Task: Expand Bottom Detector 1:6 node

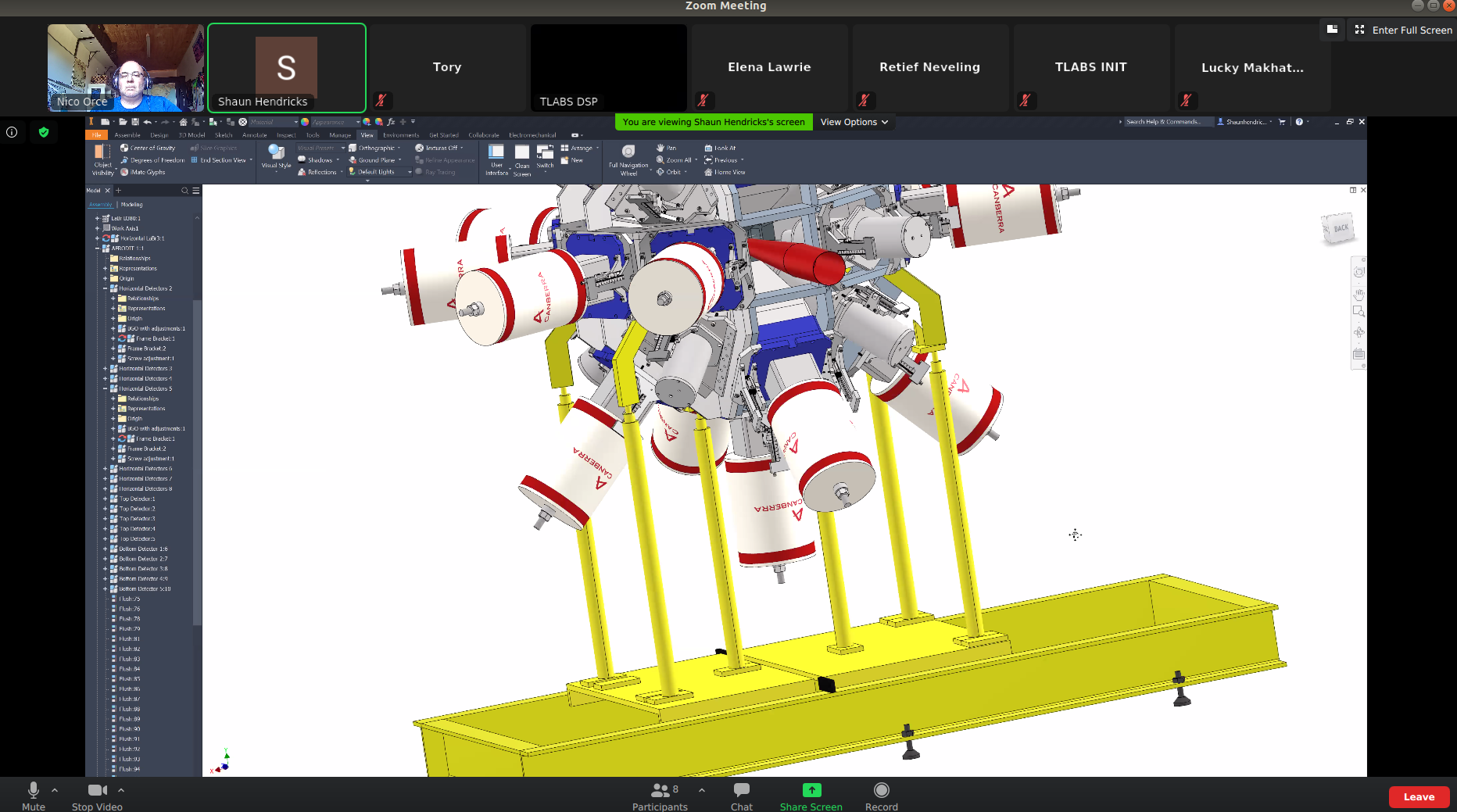Action: [106, 549]
